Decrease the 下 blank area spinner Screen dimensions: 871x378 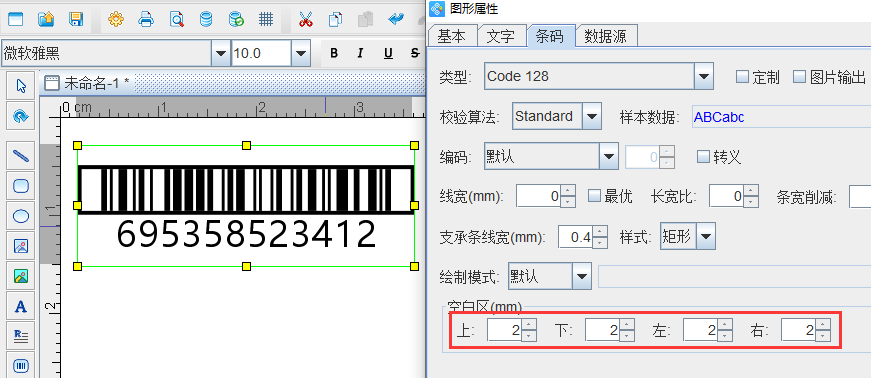[x=627, y=336]
